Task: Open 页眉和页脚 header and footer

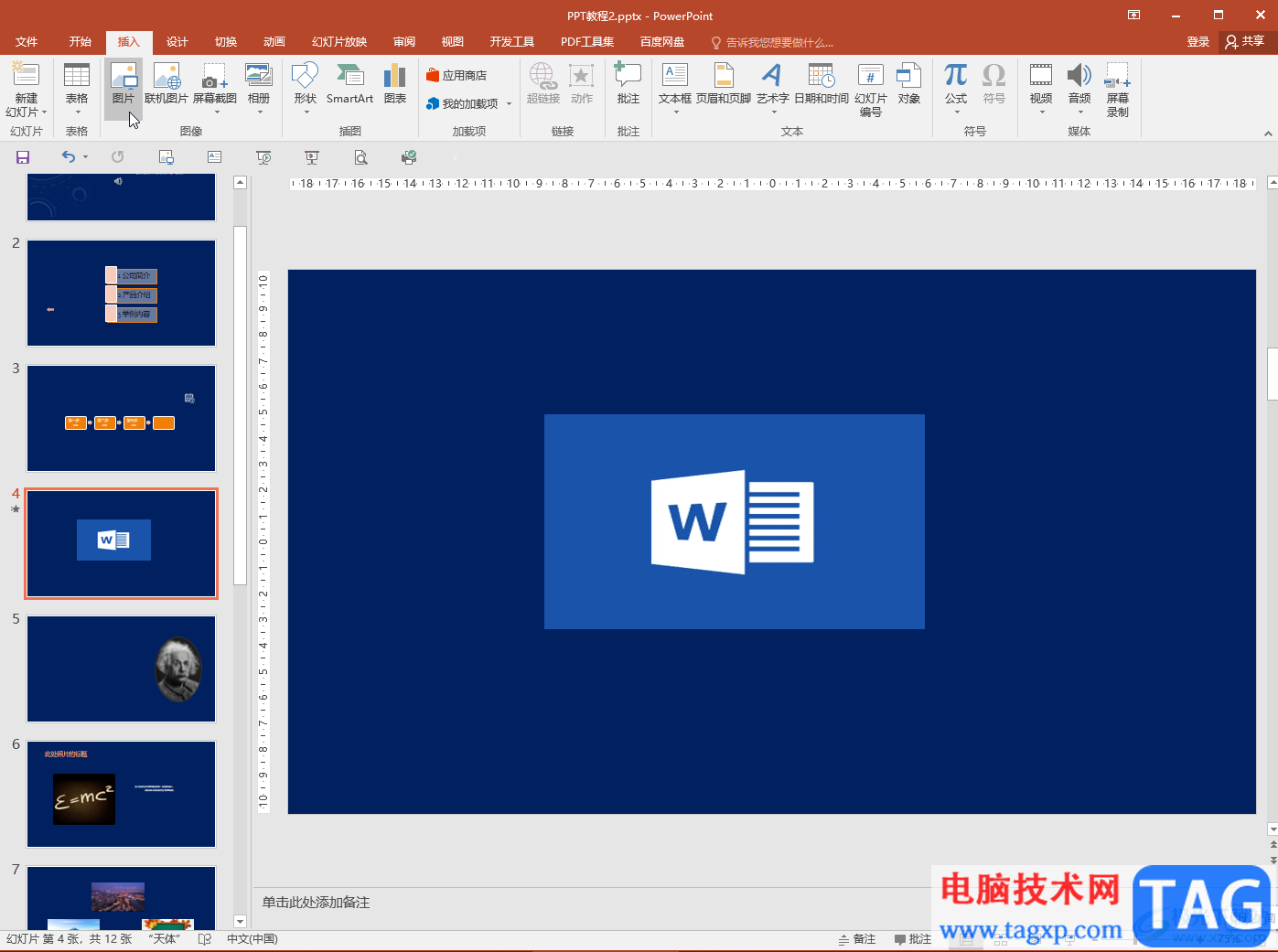Action: tap(724, 84)
